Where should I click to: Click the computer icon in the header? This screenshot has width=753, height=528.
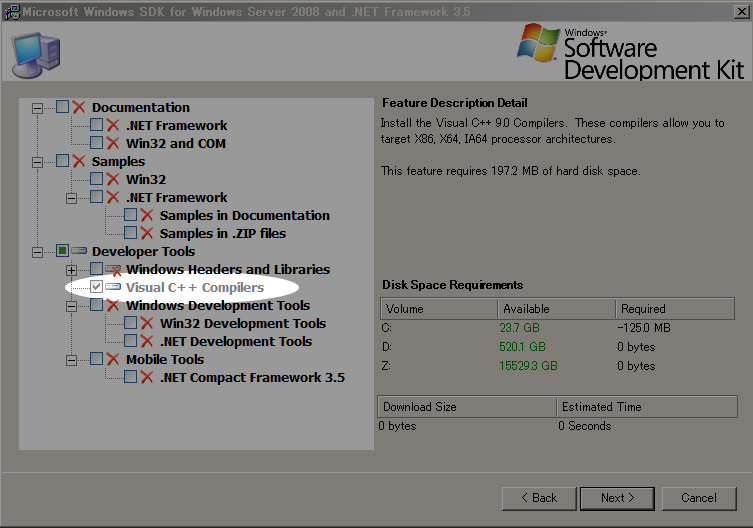click(36, 55)
